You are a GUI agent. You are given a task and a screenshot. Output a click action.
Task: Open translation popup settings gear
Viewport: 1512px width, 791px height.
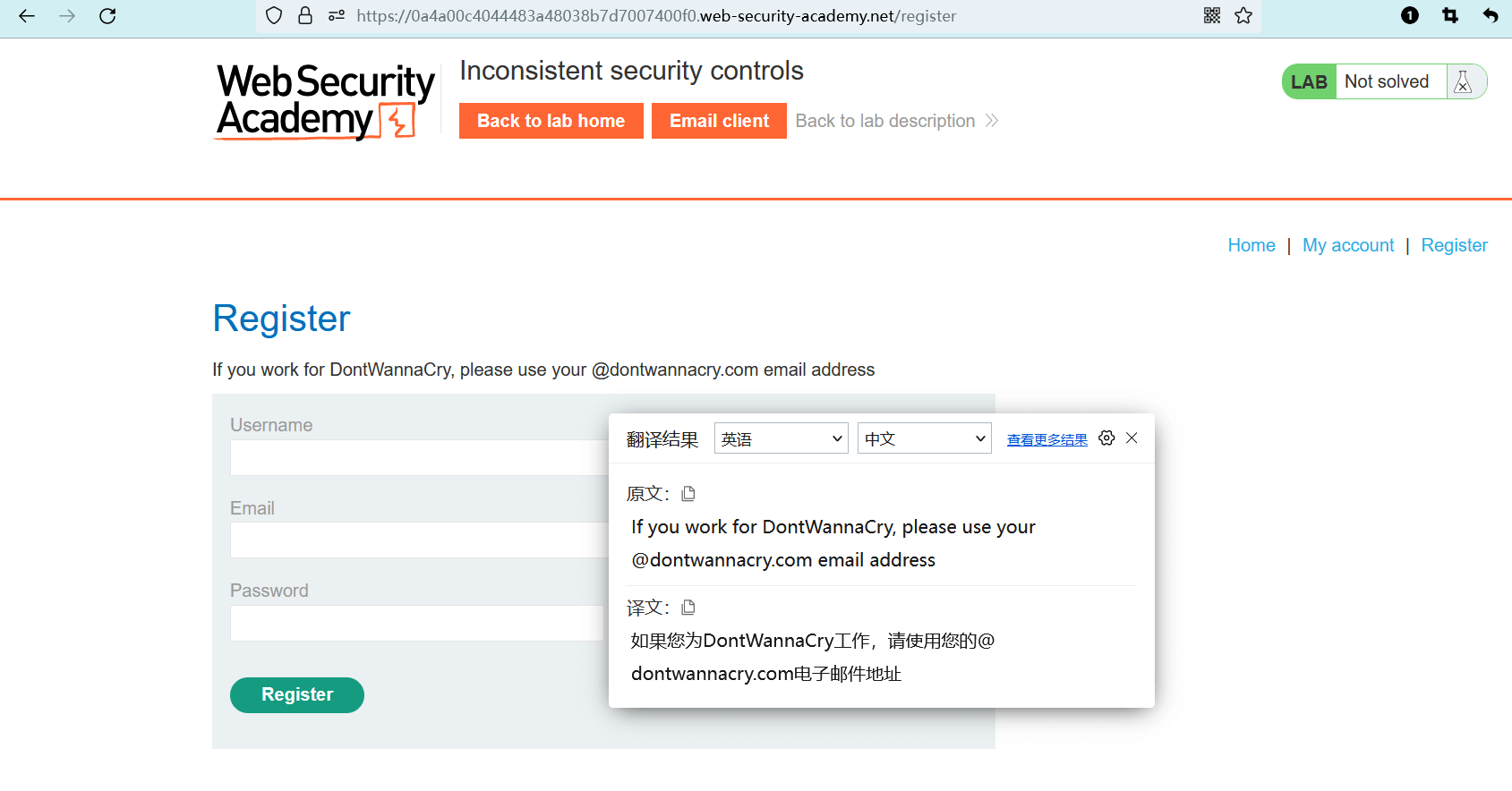point(1106,438)
